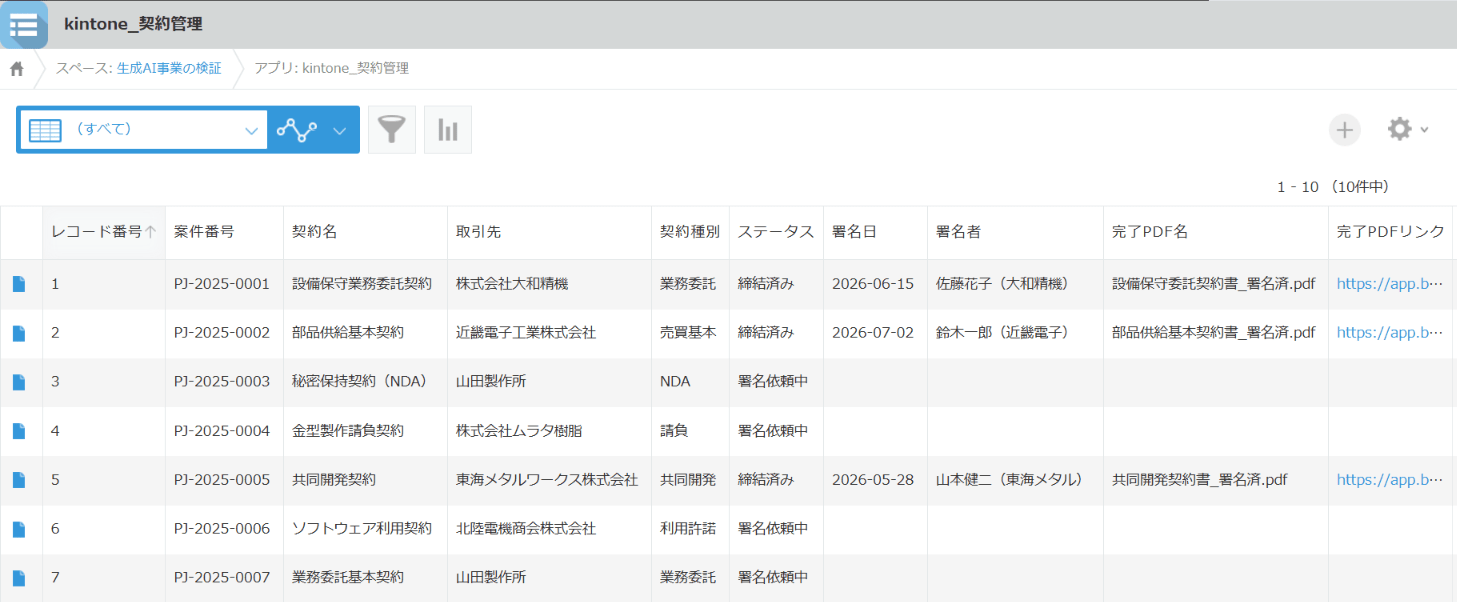Click signing date 2026-05-28

tap(873, 480)
